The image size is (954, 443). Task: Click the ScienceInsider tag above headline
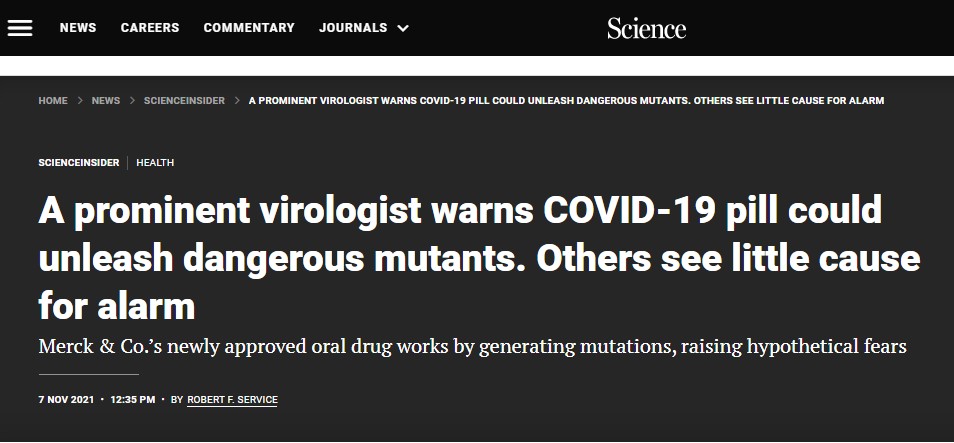coord(79,162)
